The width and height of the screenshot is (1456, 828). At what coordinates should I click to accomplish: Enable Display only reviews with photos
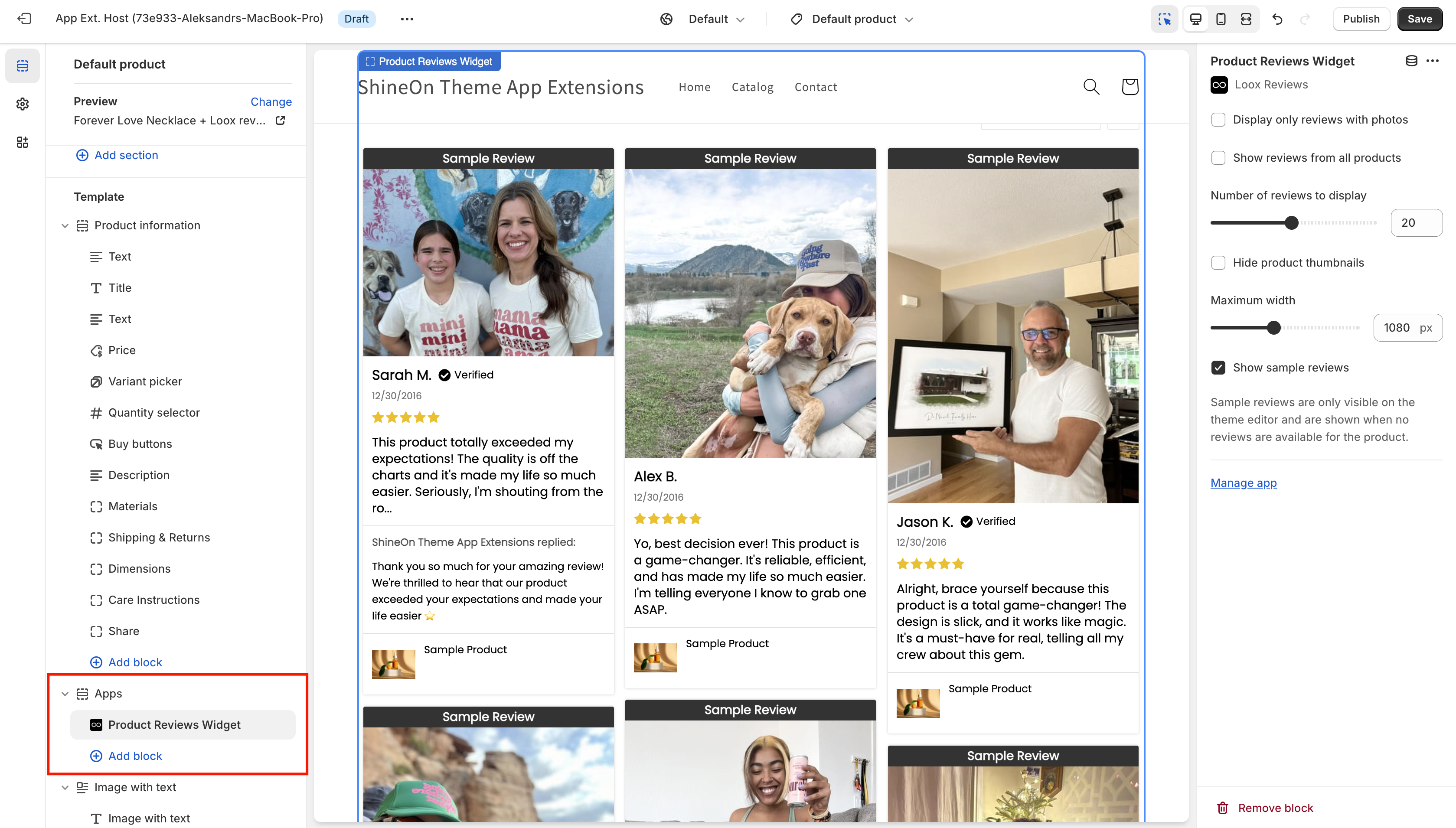1218,120
